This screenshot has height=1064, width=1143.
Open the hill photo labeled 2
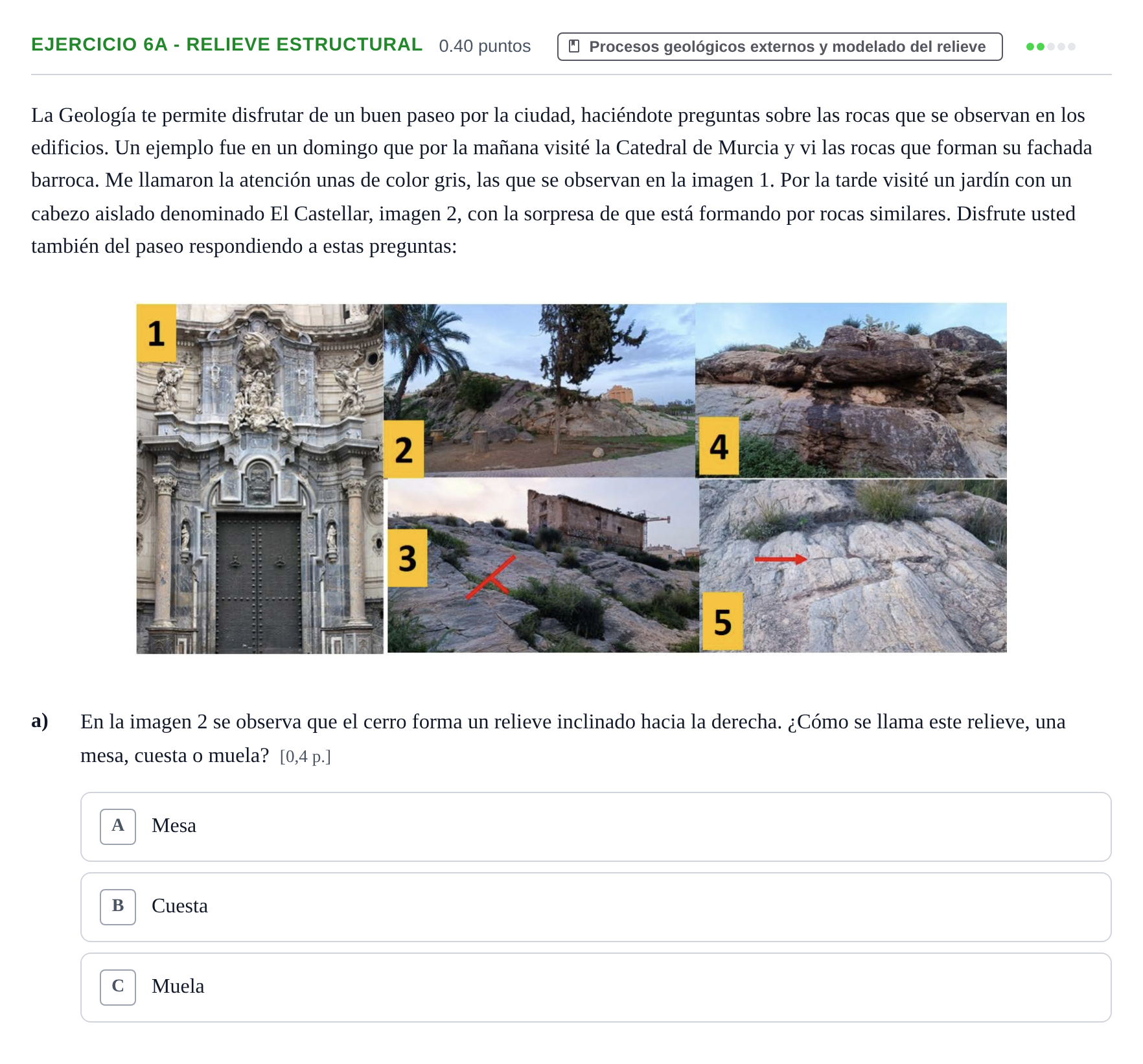(540, 391)
